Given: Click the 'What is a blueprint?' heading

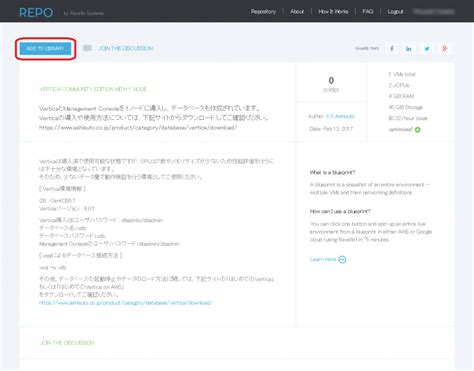Looking at the screenshot, I should [x=332, y=172].
